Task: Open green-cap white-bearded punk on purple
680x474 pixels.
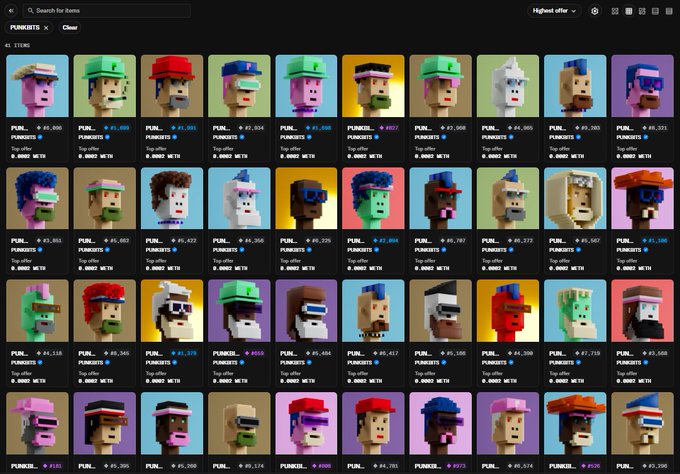Action: [x=239, y=311]
